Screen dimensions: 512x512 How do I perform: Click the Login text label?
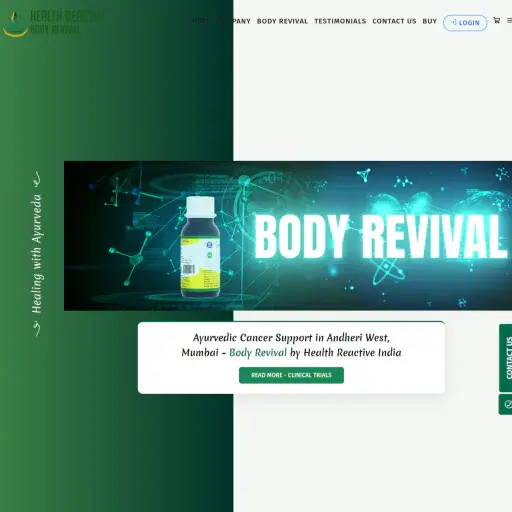(x=469, y=23)
